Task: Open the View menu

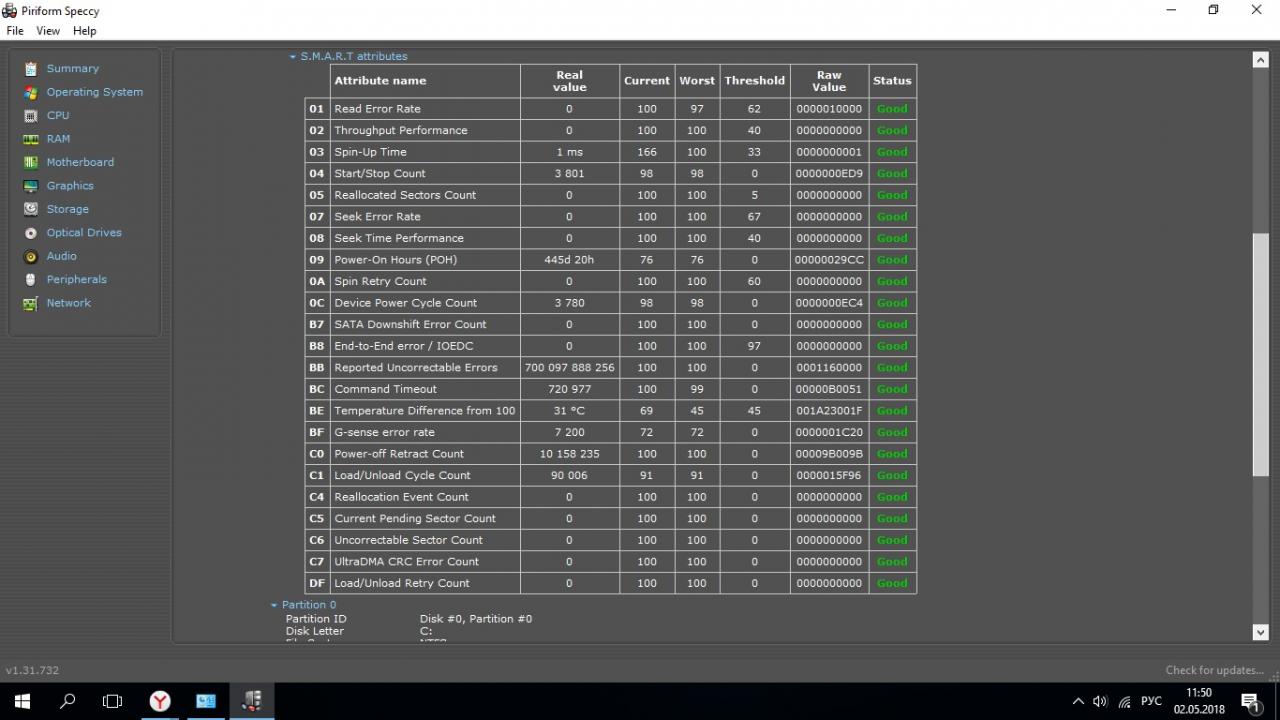Action: click(x=48, y=31)
